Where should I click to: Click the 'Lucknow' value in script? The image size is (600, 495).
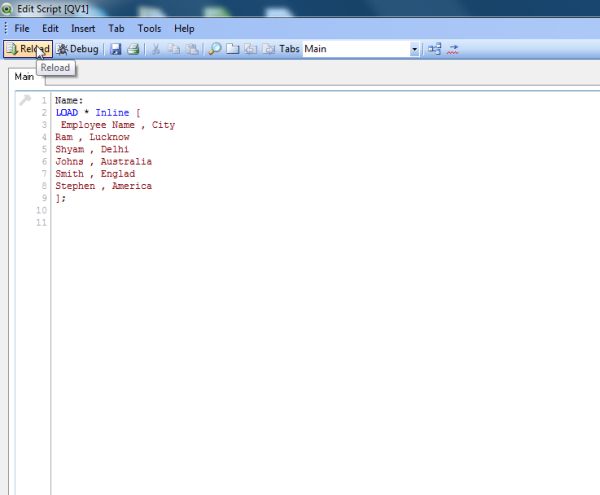click(x=109, y=137)
